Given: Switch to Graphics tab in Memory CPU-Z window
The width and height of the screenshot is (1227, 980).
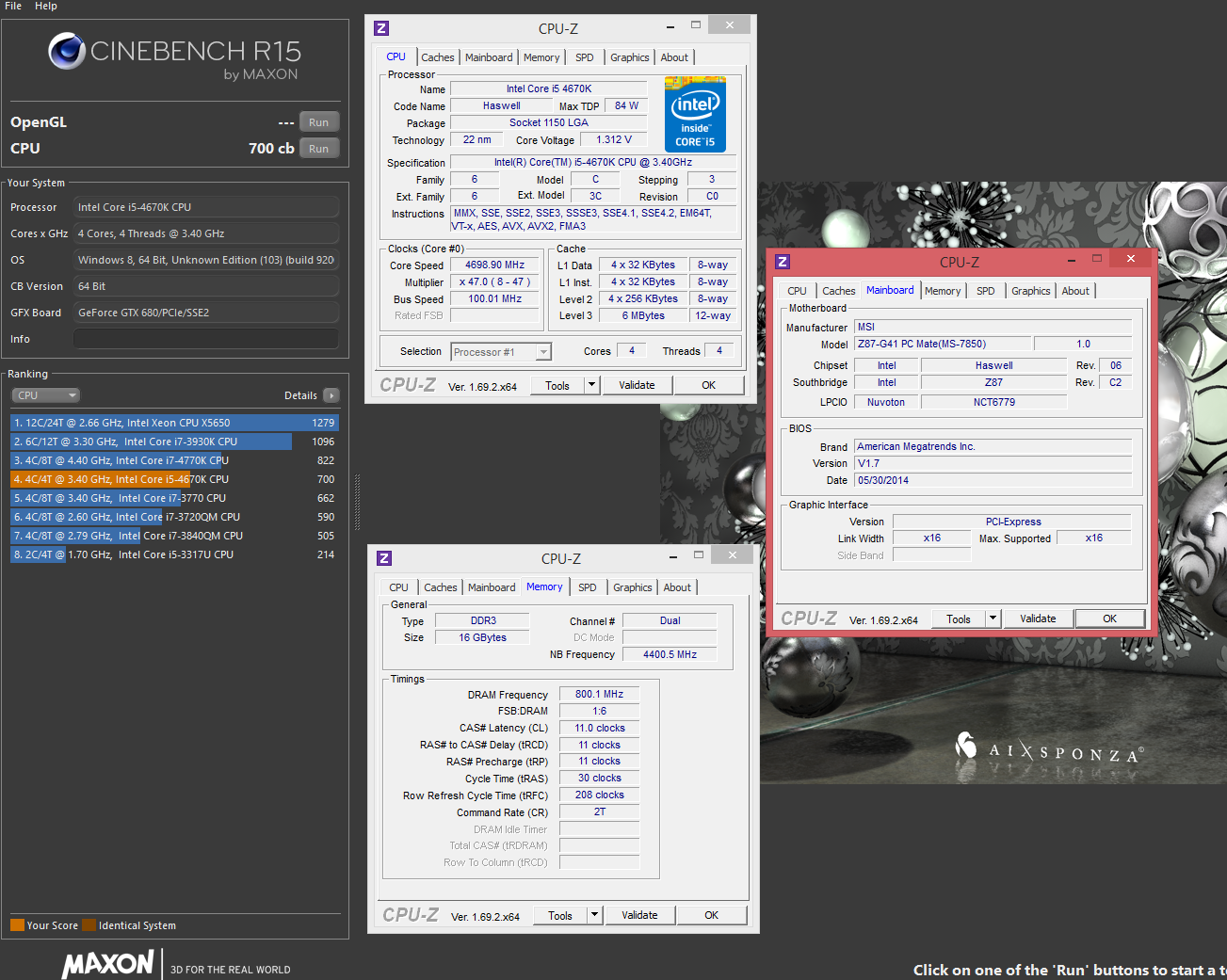Looking at the screenshot, I should [x=632, y=587].
